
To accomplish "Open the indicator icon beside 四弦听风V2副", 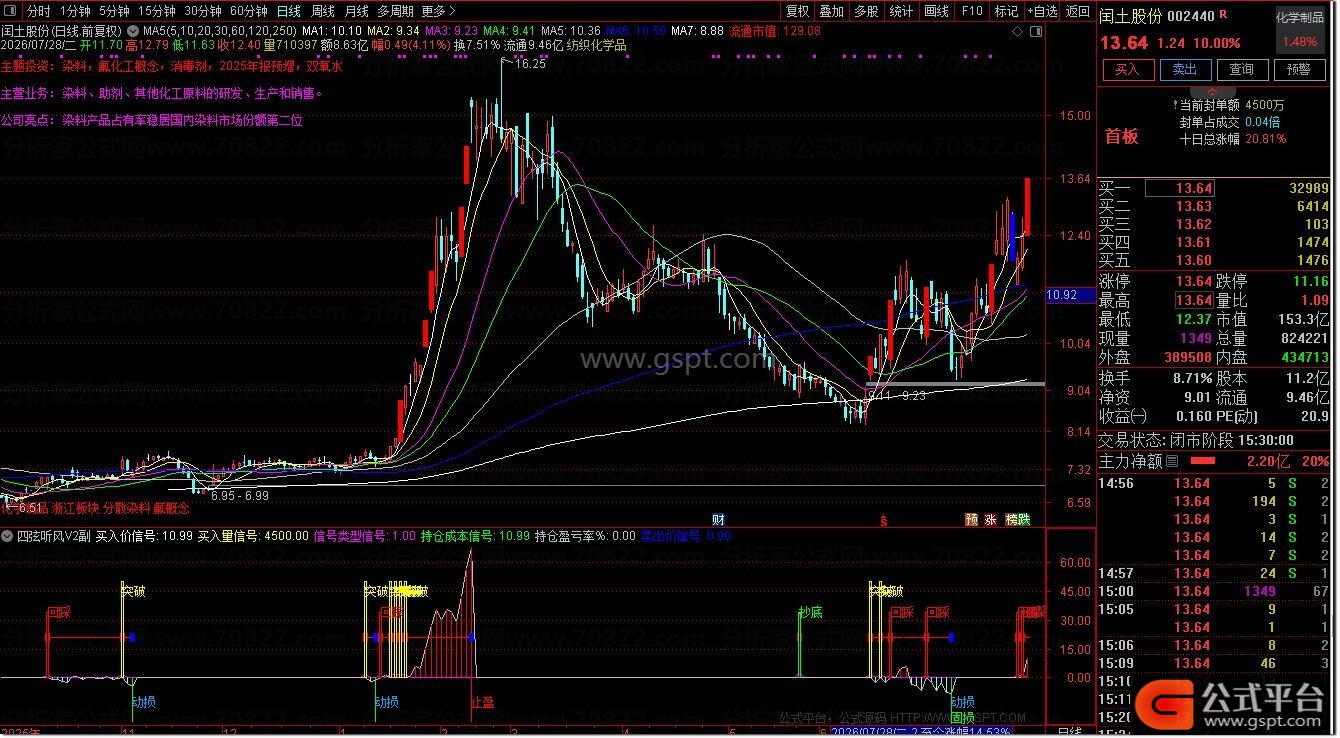I will point(9,536).
